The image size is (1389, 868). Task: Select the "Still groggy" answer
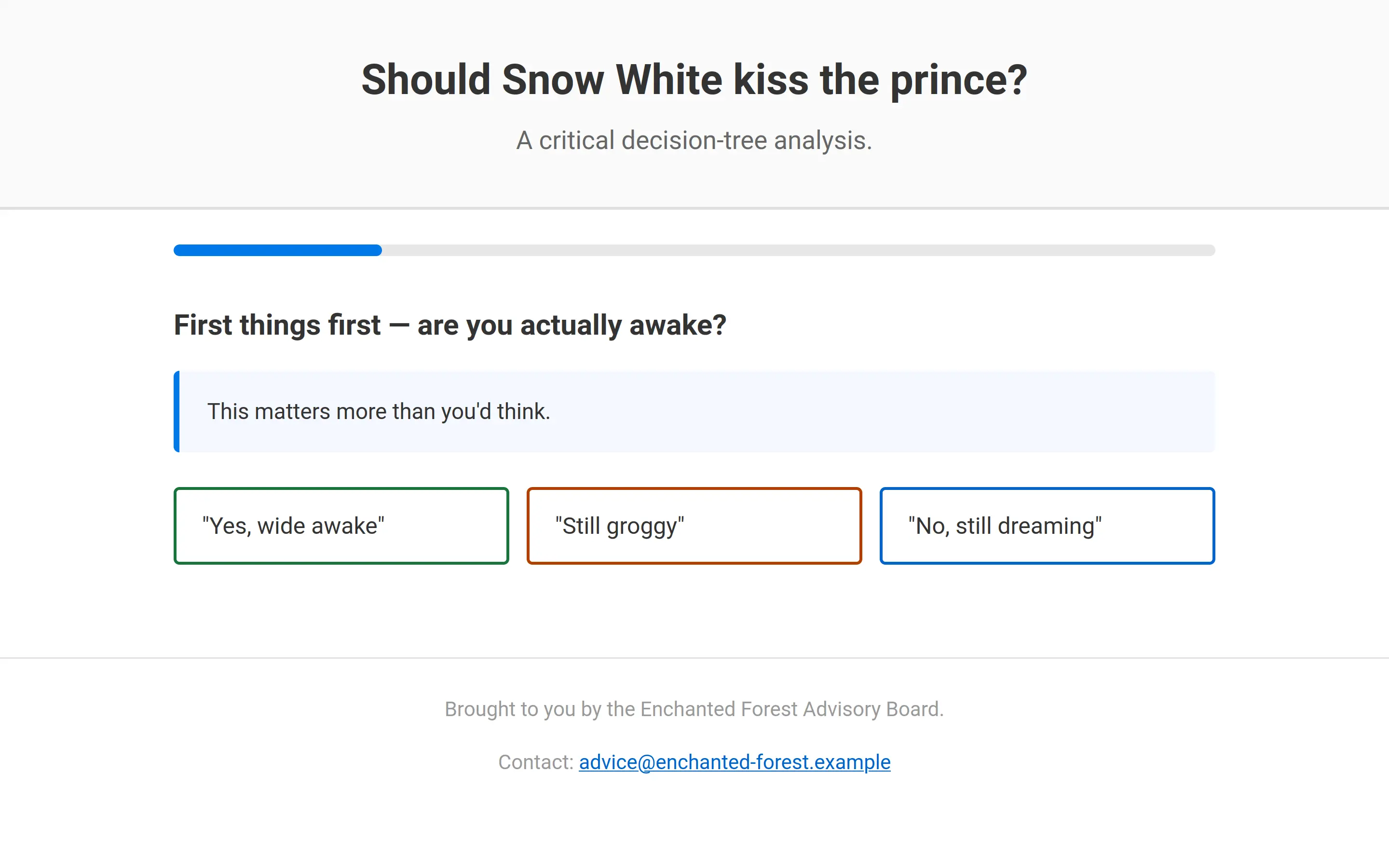coord(694,525)
